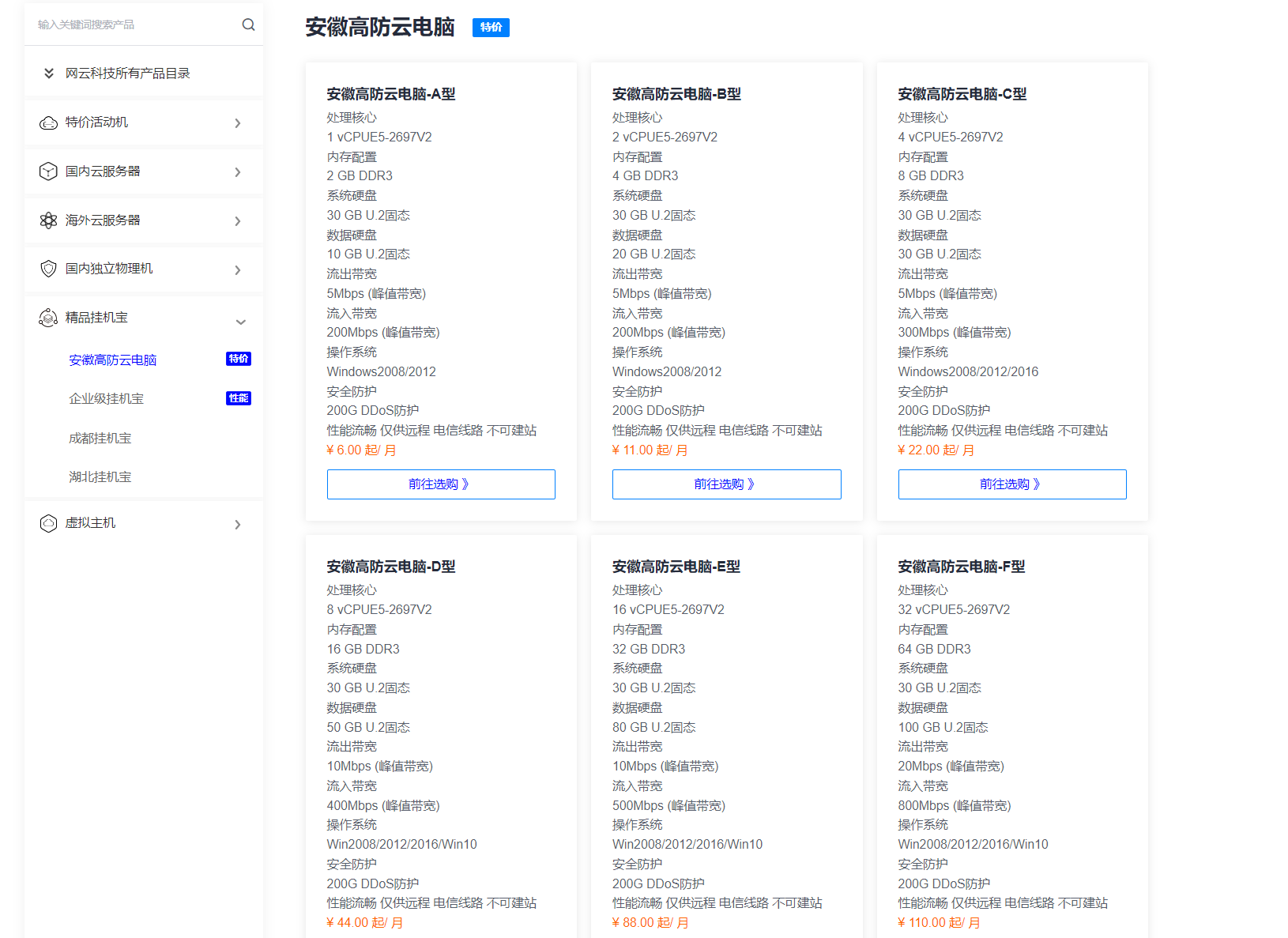
Task: Click 100 GB U.2固态 data disk value
Action: point(943,728)
